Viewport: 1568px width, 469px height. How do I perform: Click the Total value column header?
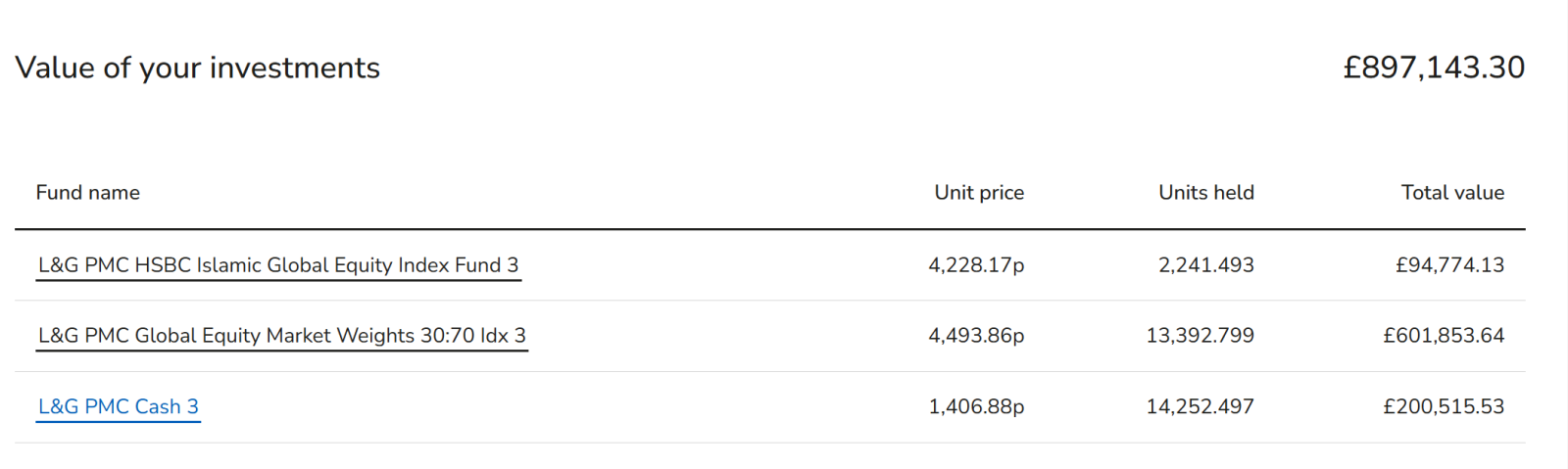1451,193
